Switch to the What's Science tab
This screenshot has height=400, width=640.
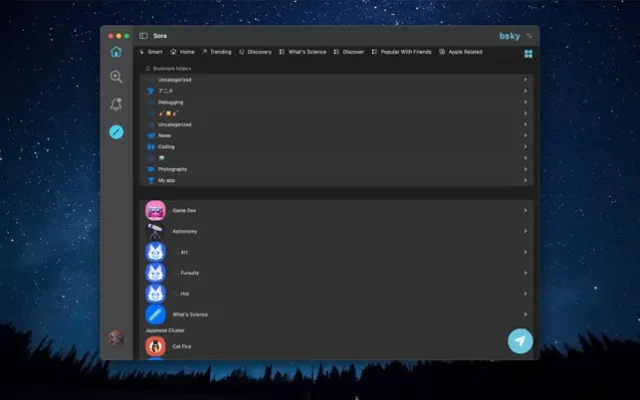pyautogui.click(x=302, y=52)
